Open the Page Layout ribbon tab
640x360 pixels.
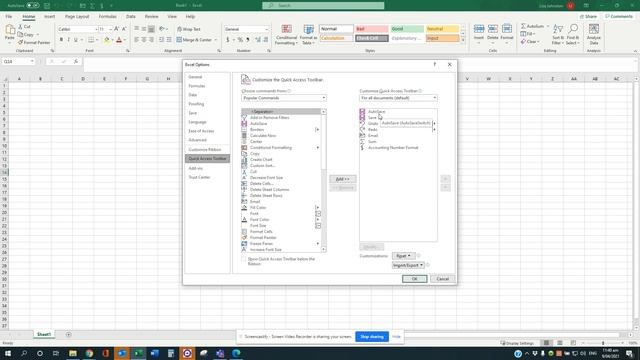tap(77, 16)
